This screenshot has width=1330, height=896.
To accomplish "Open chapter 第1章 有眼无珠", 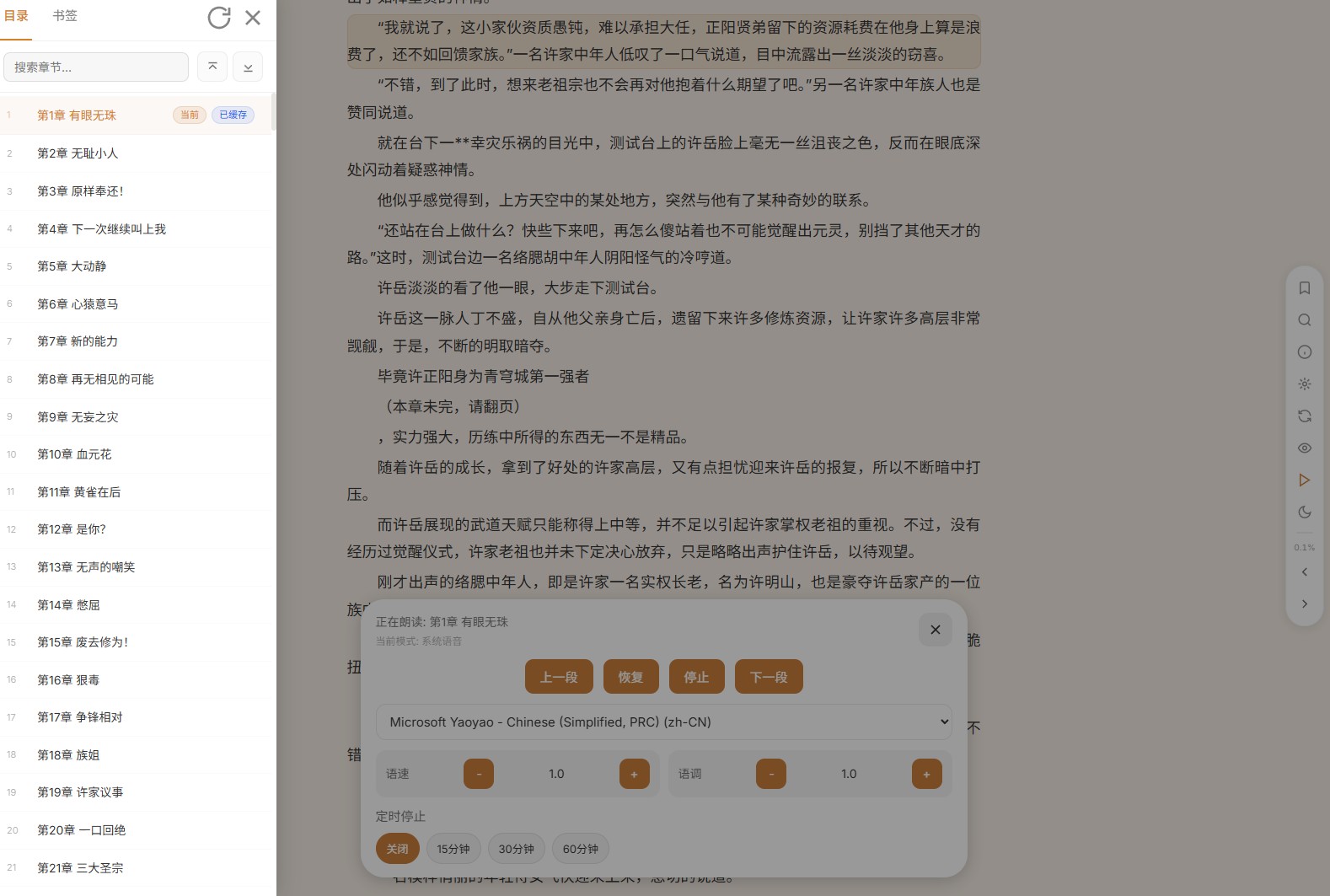I will click(x=137, y=115).
